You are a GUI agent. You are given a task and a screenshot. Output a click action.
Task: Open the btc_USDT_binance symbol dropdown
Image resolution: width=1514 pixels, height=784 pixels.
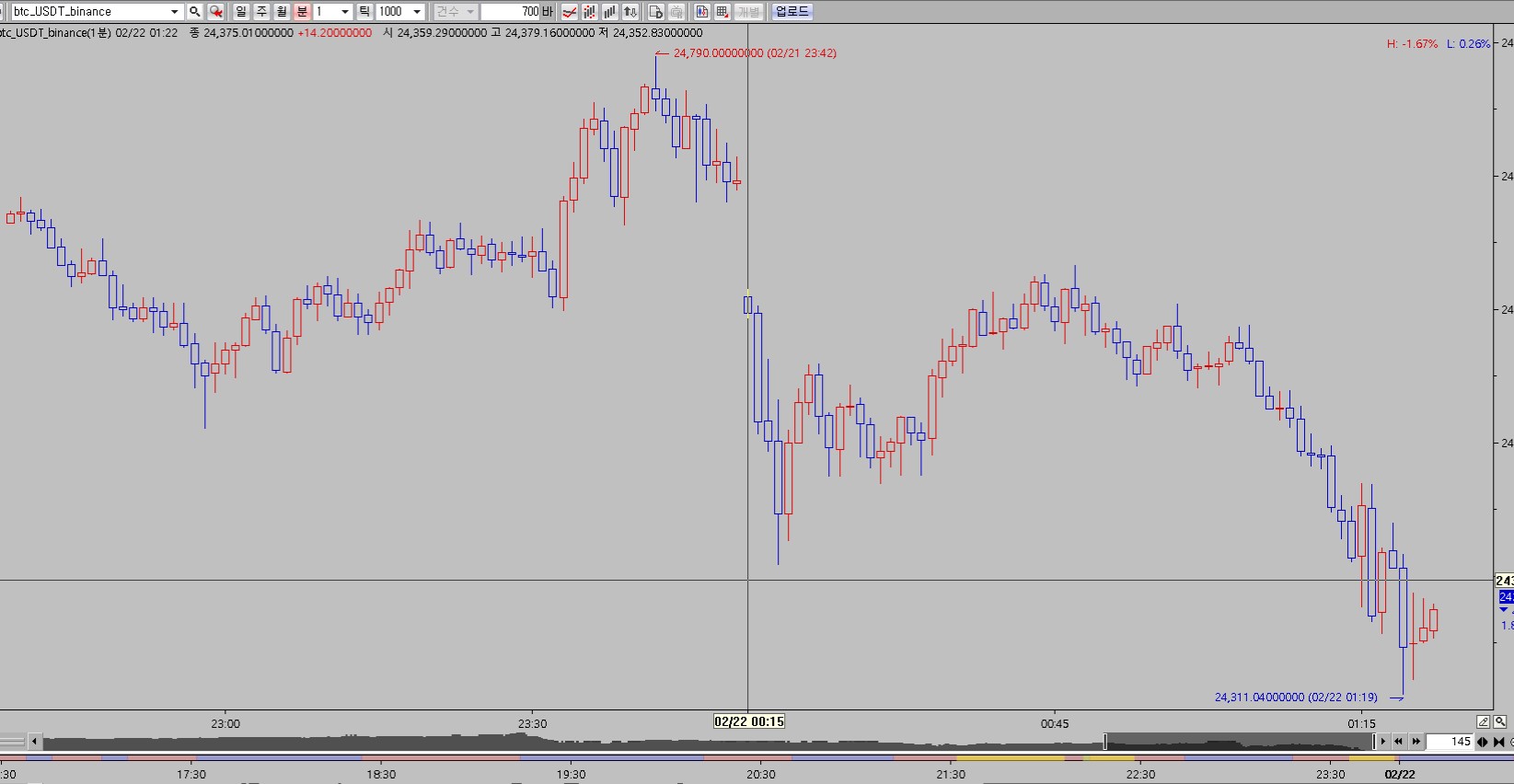coord(174,12)
